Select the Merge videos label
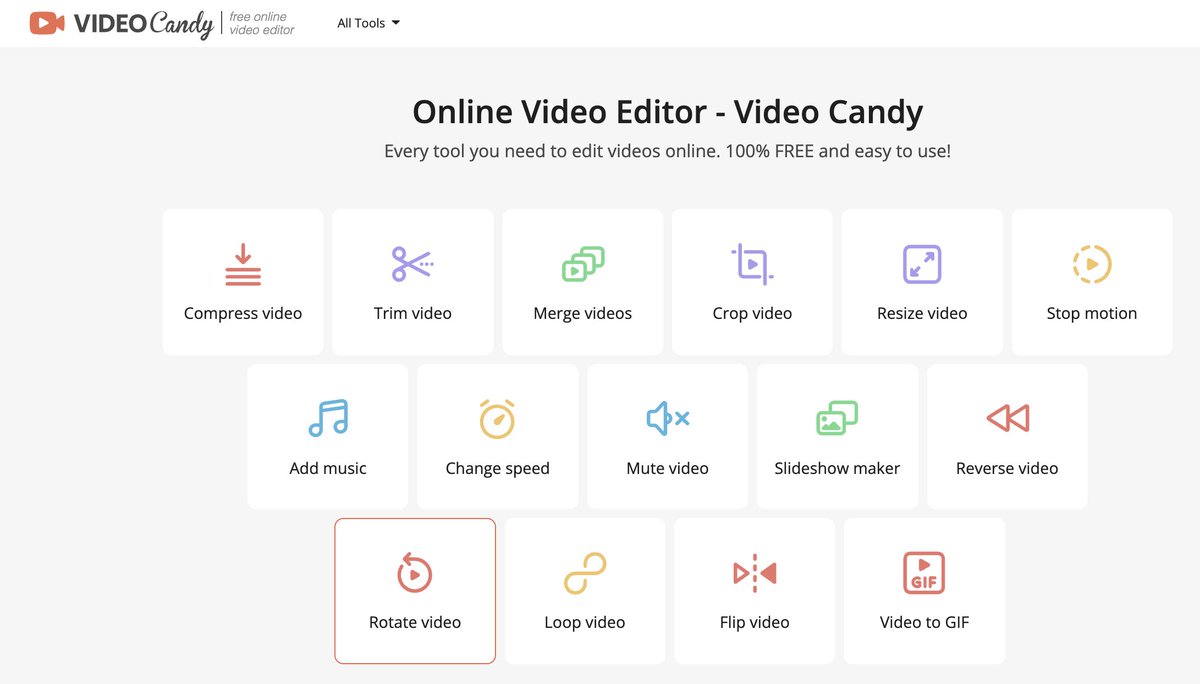 coord(583,313)
